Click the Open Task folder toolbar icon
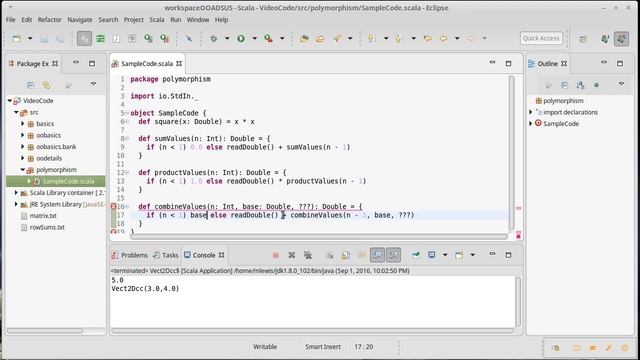 coord(320,38)
